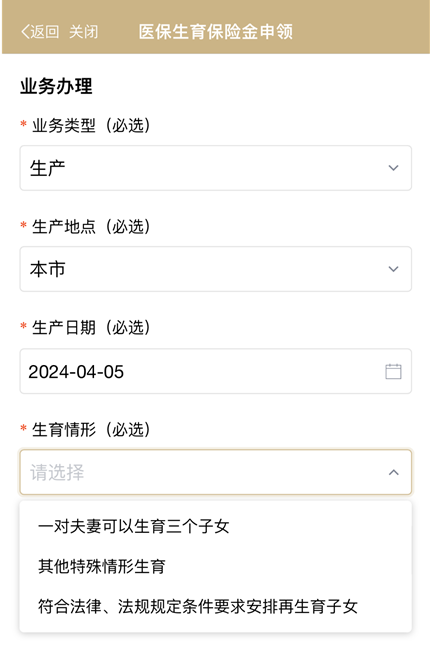Viewport: 430px width, 652px height.
Task: Open the 业务类型 dropdown showing 生产
Action: [215, 168]
